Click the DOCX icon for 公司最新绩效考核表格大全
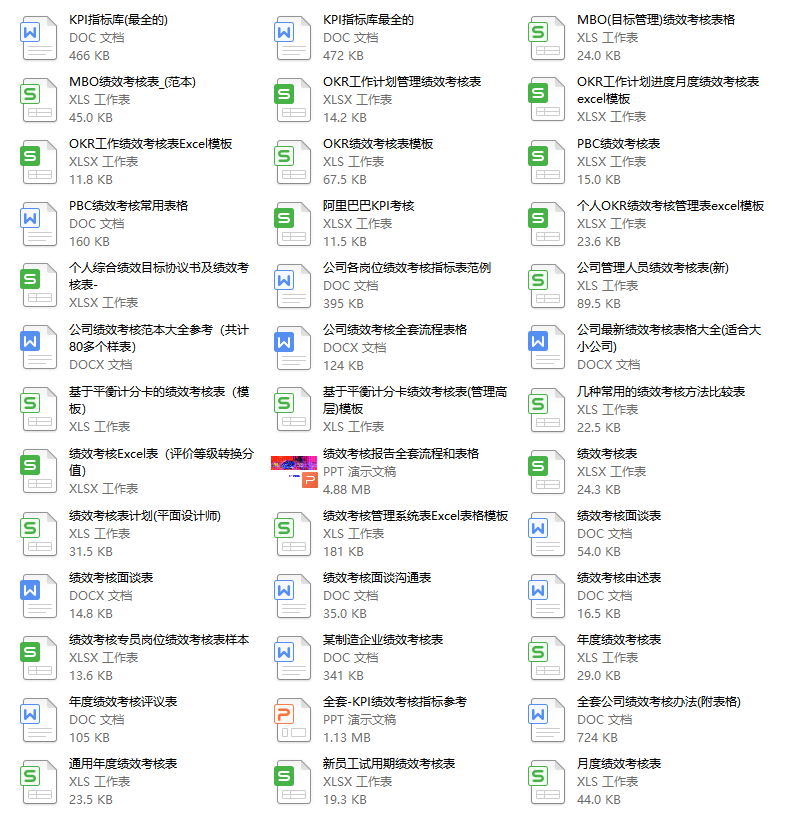Viewport: 793px width, 817px height. pos(547,348)
